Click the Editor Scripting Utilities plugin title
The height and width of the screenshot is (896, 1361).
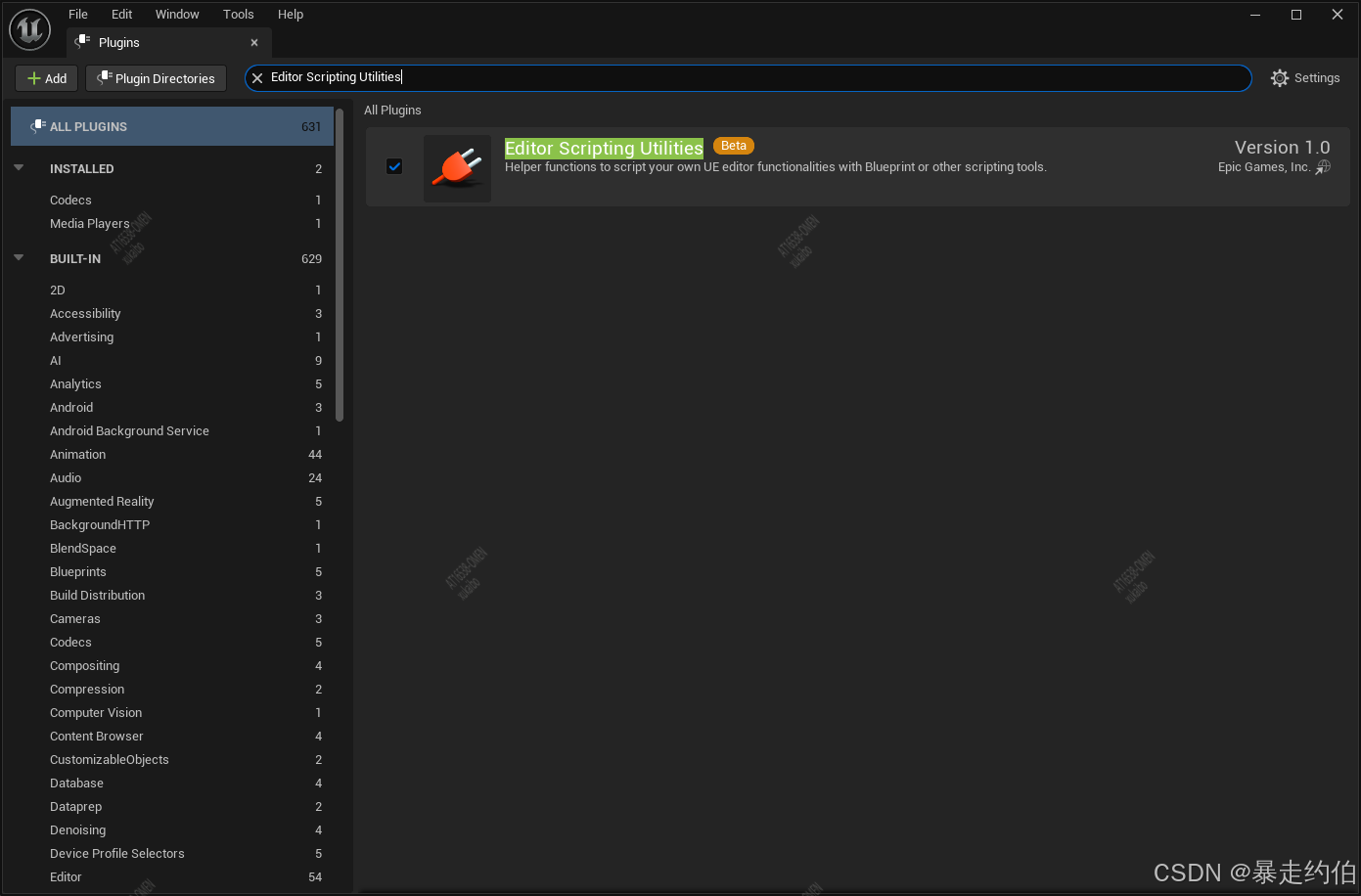pyautogui.click(x=604, y=148)
